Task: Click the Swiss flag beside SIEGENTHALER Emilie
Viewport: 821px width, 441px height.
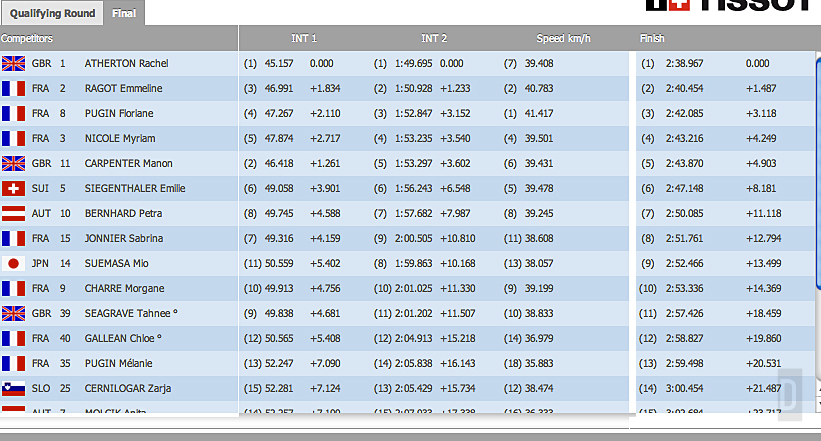Action: (14, 188)
